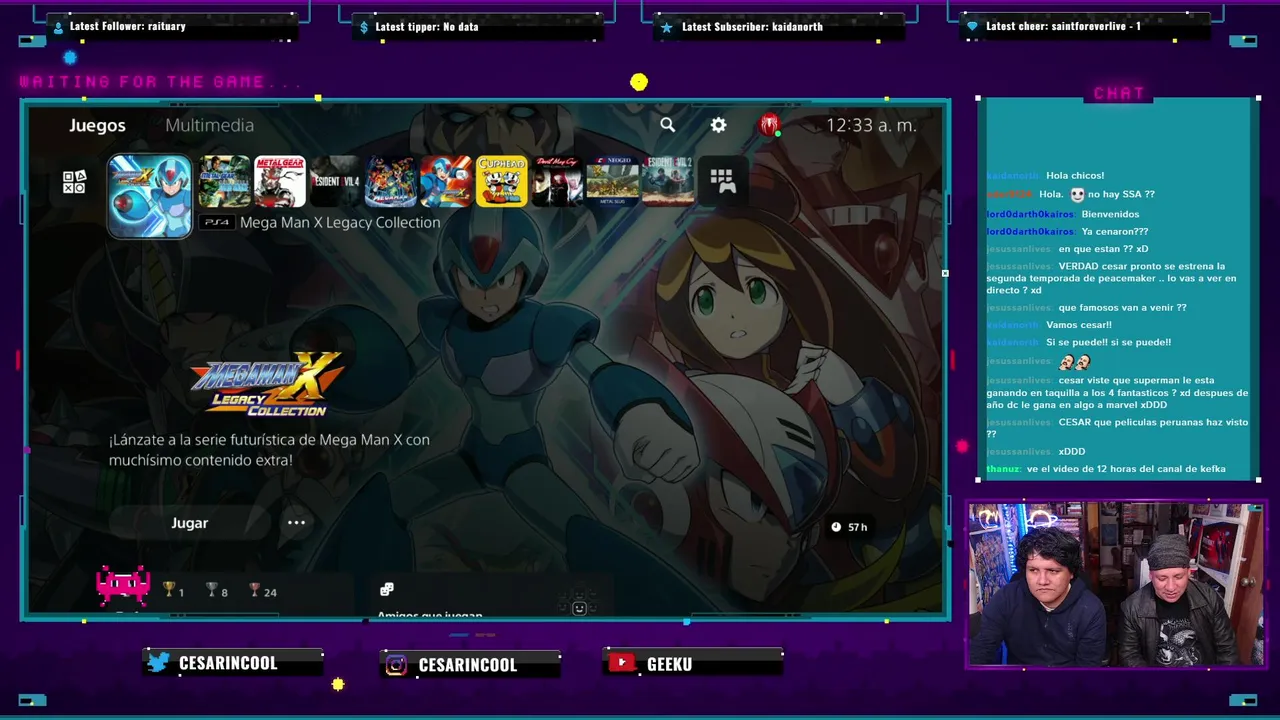Screen dimensions: 1280x720
Task: Select the Mega Man tile left of Cuphead
Action: (446, 181)
